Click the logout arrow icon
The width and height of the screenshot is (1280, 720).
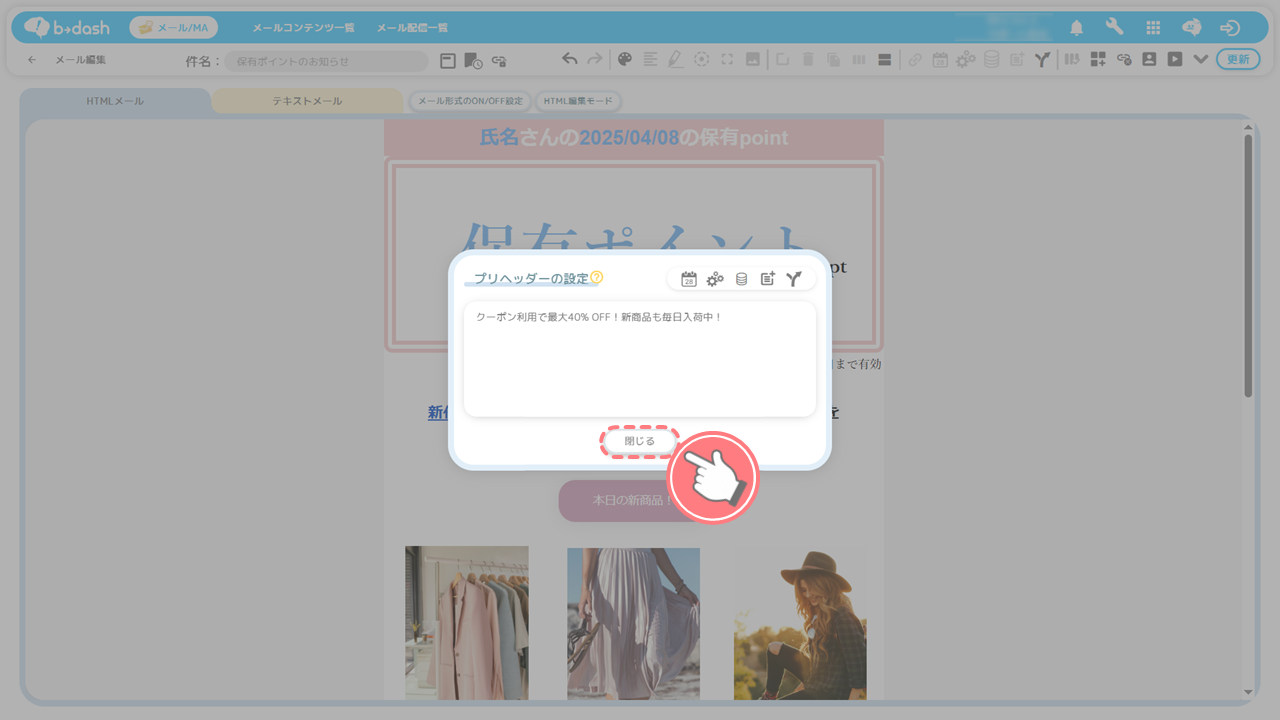tap(1230, 28)
